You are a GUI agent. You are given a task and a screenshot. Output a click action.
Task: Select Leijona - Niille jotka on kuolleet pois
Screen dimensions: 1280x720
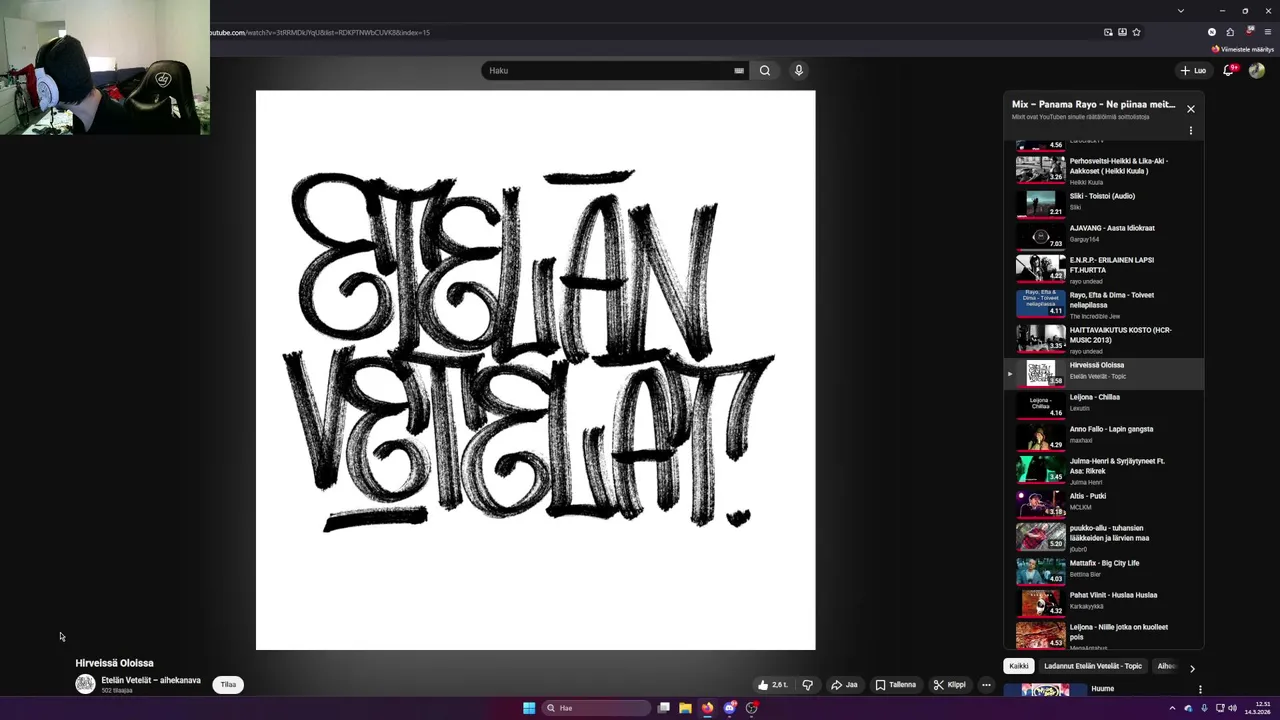tap(1105, 636)
